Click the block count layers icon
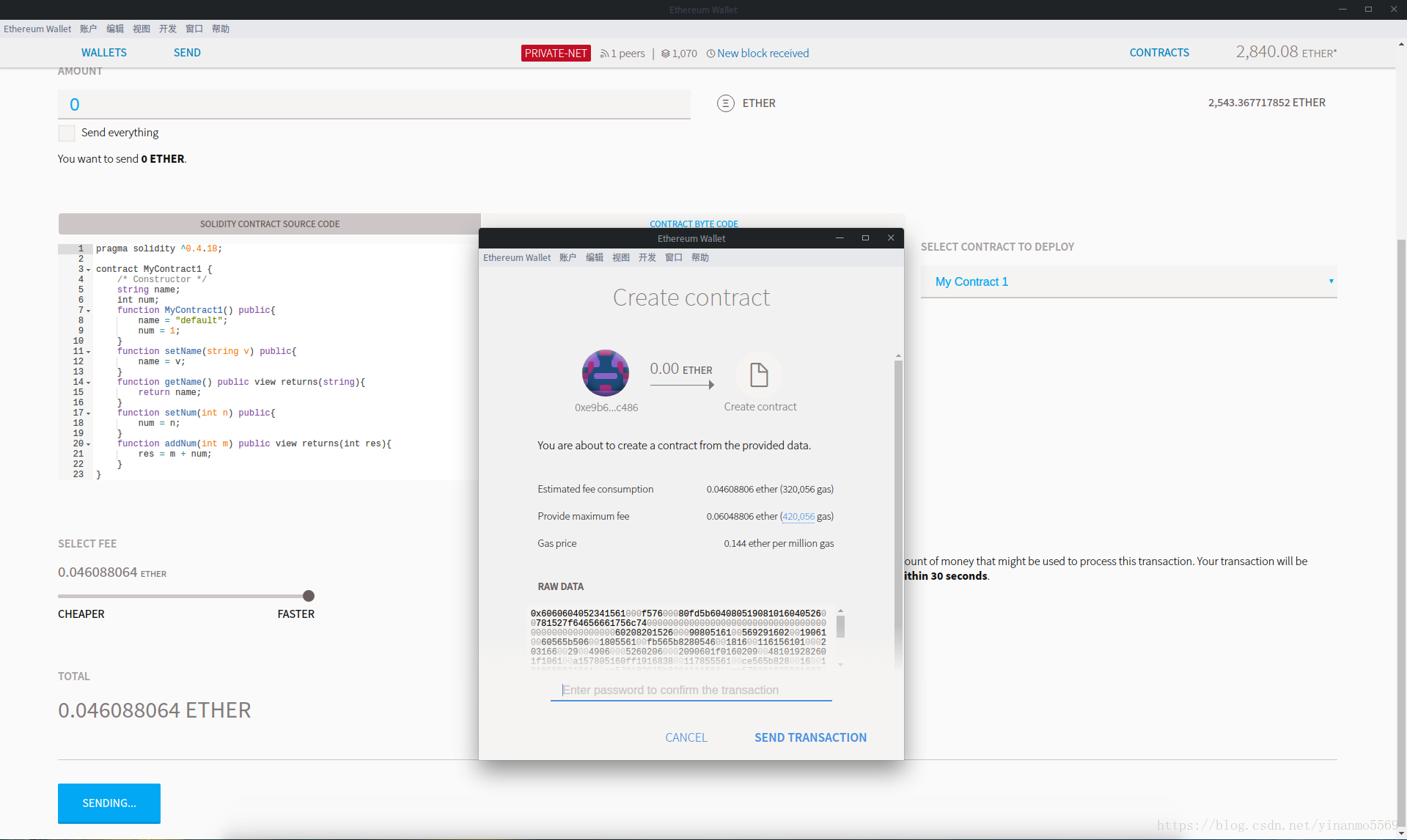 click(666, 54)
